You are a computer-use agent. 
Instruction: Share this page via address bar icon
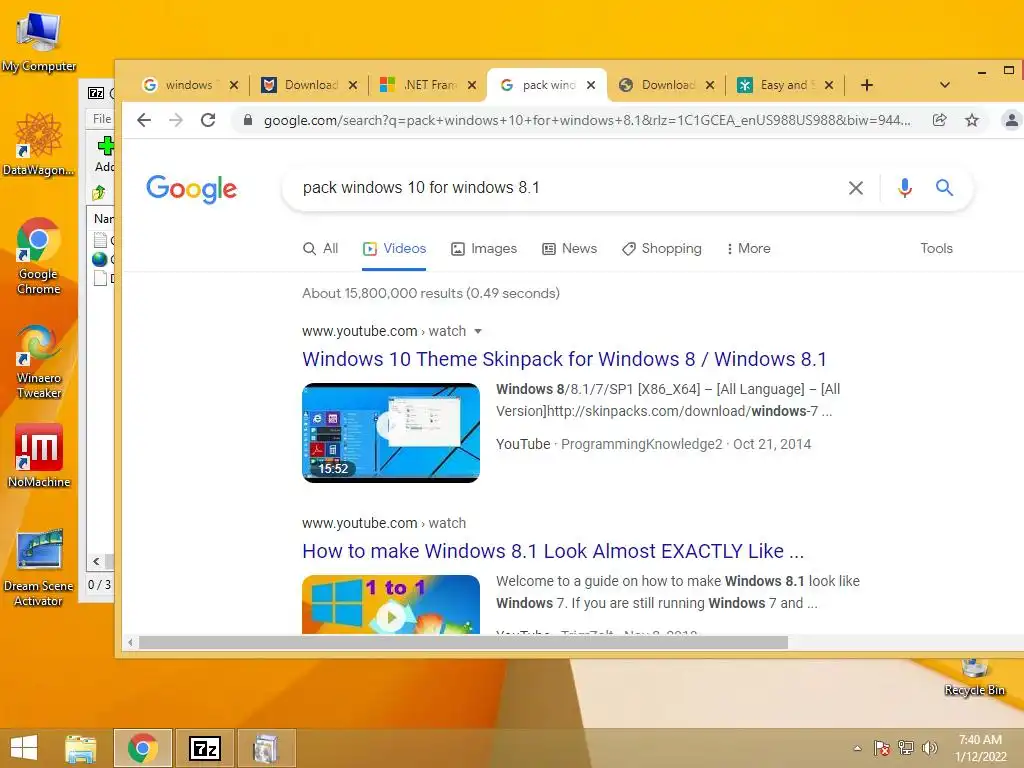point(939,120)
